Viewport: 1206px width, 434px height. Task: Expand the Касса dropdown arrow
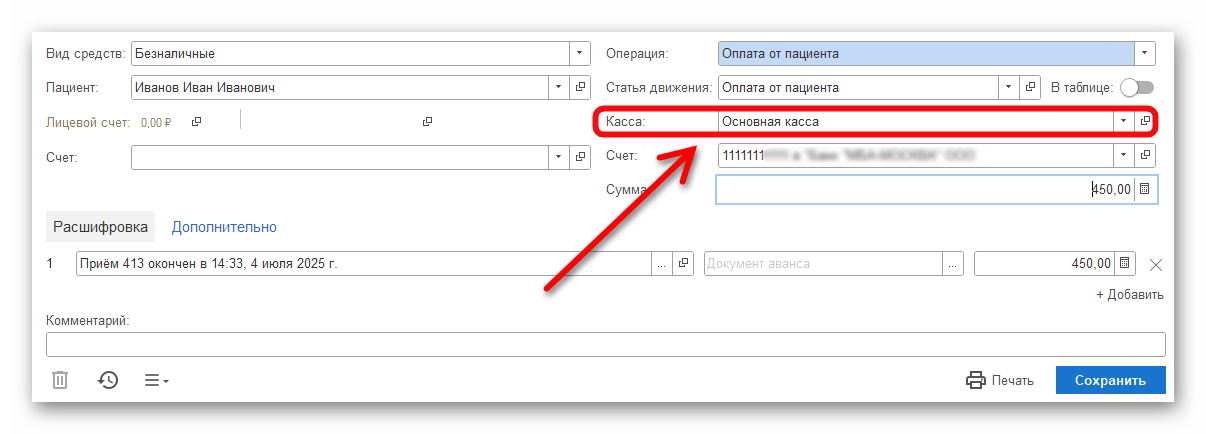tap(1124, 121)
